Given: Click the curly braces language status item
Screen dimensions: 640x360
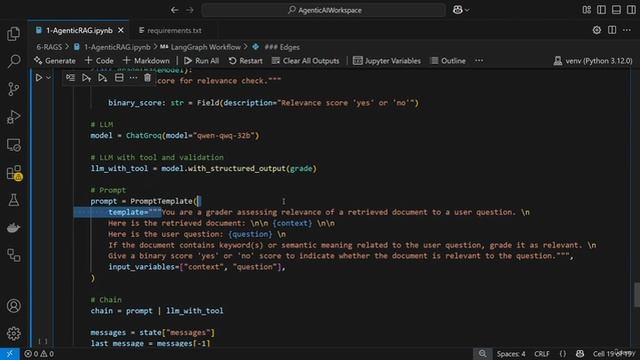Looking at the screenshot, I should click(x=562, y=354).
